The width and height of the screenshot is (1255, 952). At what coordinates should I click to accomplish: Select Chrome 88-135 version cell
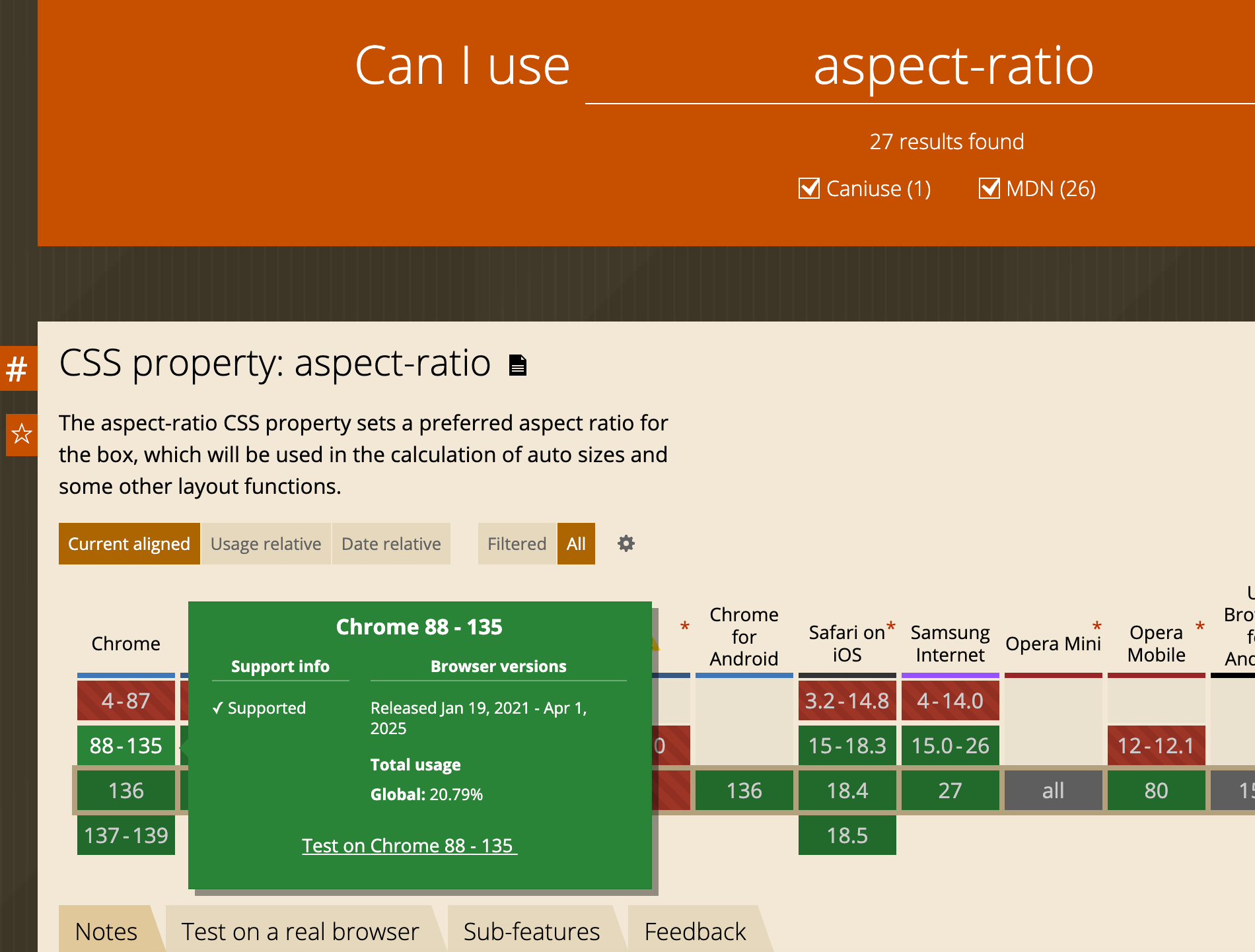(126, 745)
